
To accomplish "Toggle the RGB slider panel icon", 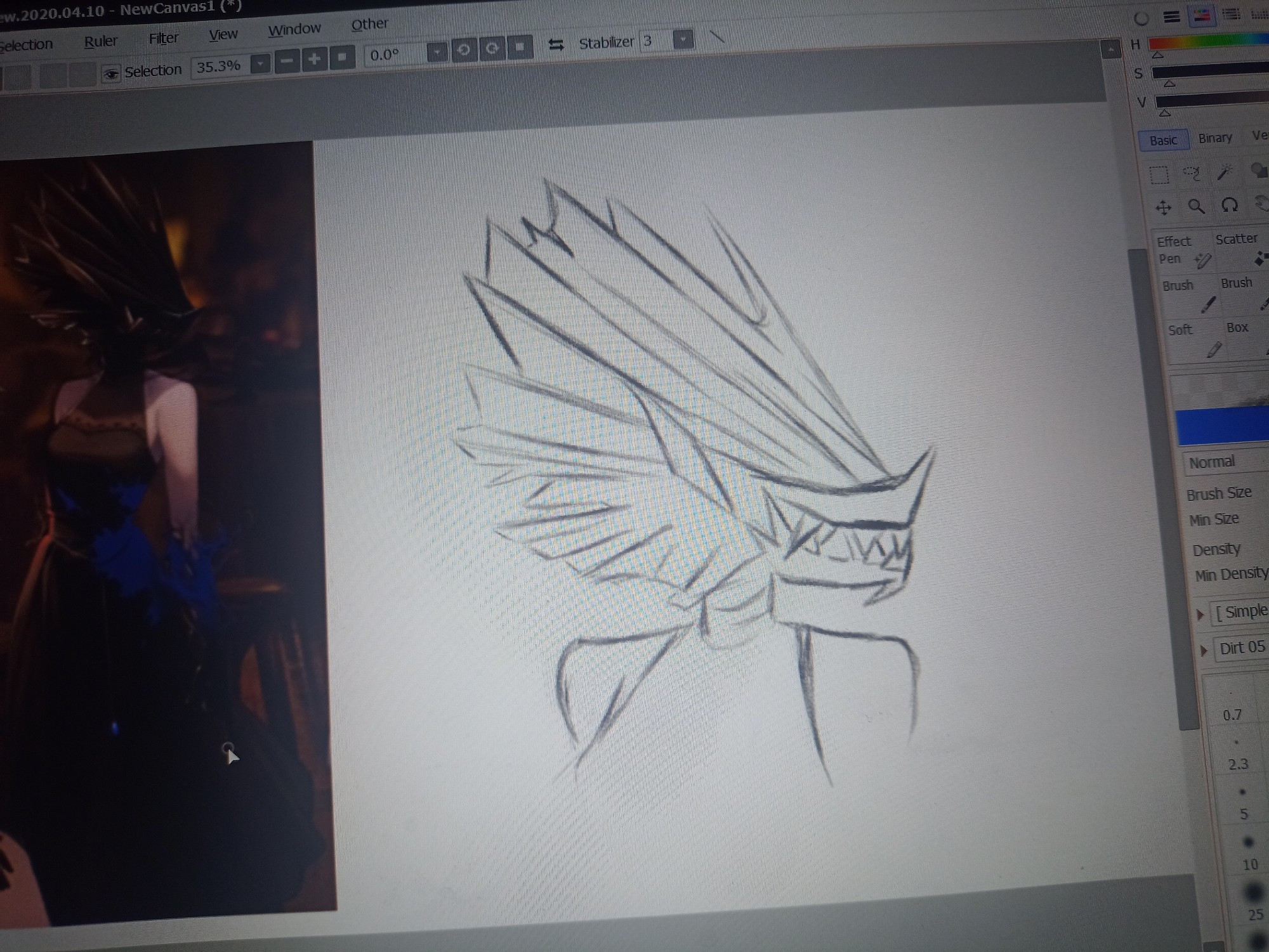I will (x=1172, y=17).
